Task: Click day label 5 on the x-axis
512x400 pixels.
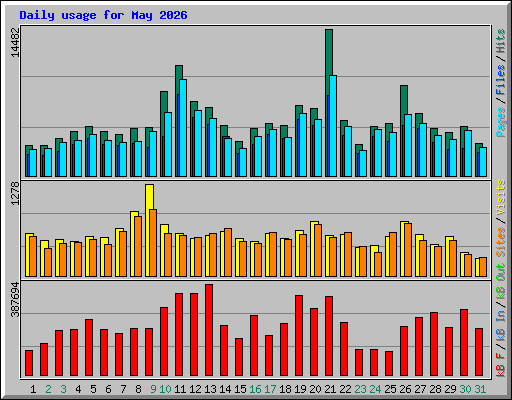Action: tap(93, 389)
